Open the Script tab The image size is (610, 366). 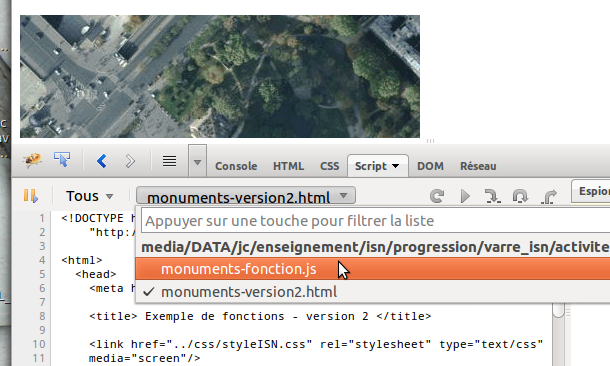[371, 166]
